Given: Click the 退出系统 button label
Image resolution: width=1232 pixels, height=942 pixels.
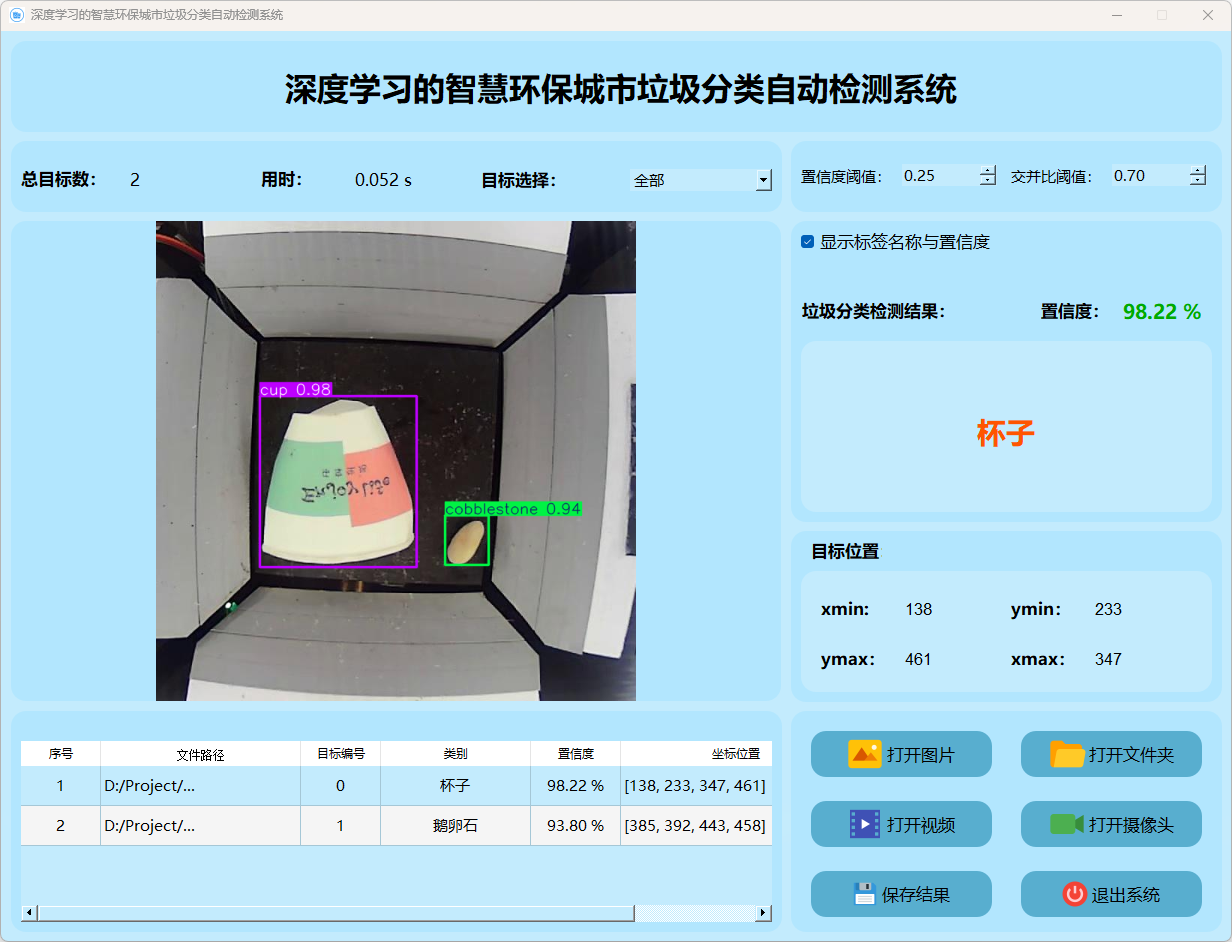Looking at the screenshot, I should pyautogui.click(x=1126, y=895).
